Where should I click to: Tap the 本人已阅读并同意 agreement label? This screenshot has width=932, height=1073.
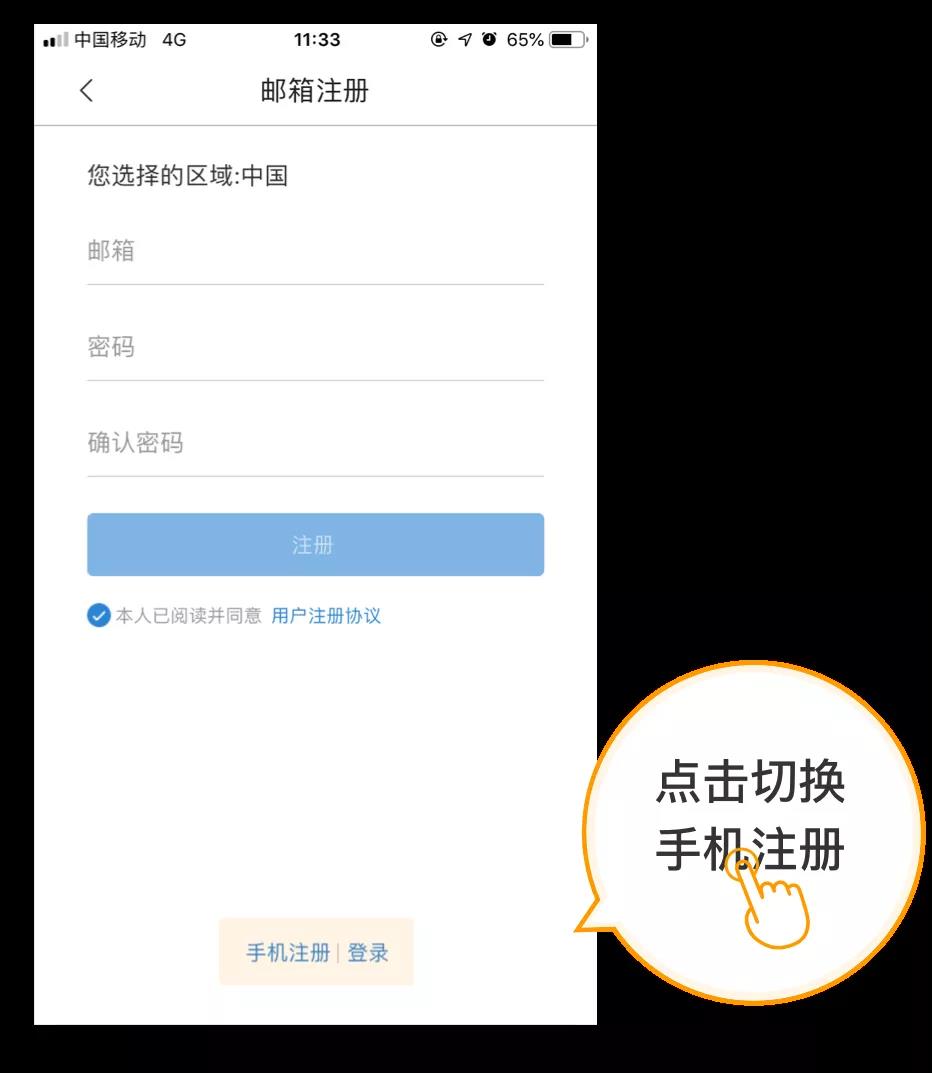[189, 616]
